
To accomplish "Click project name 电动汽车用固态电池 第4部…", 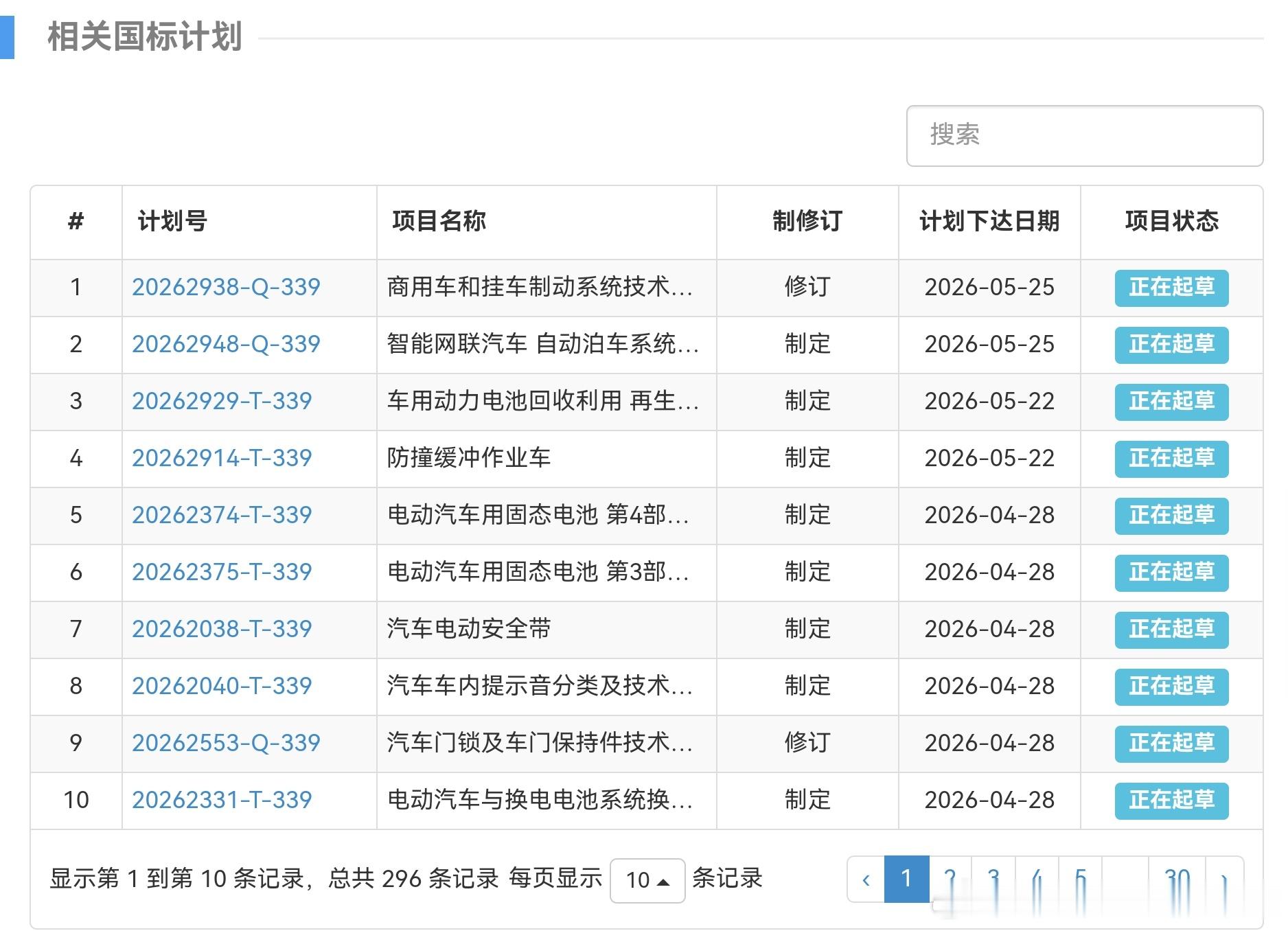I will point(538,515).
